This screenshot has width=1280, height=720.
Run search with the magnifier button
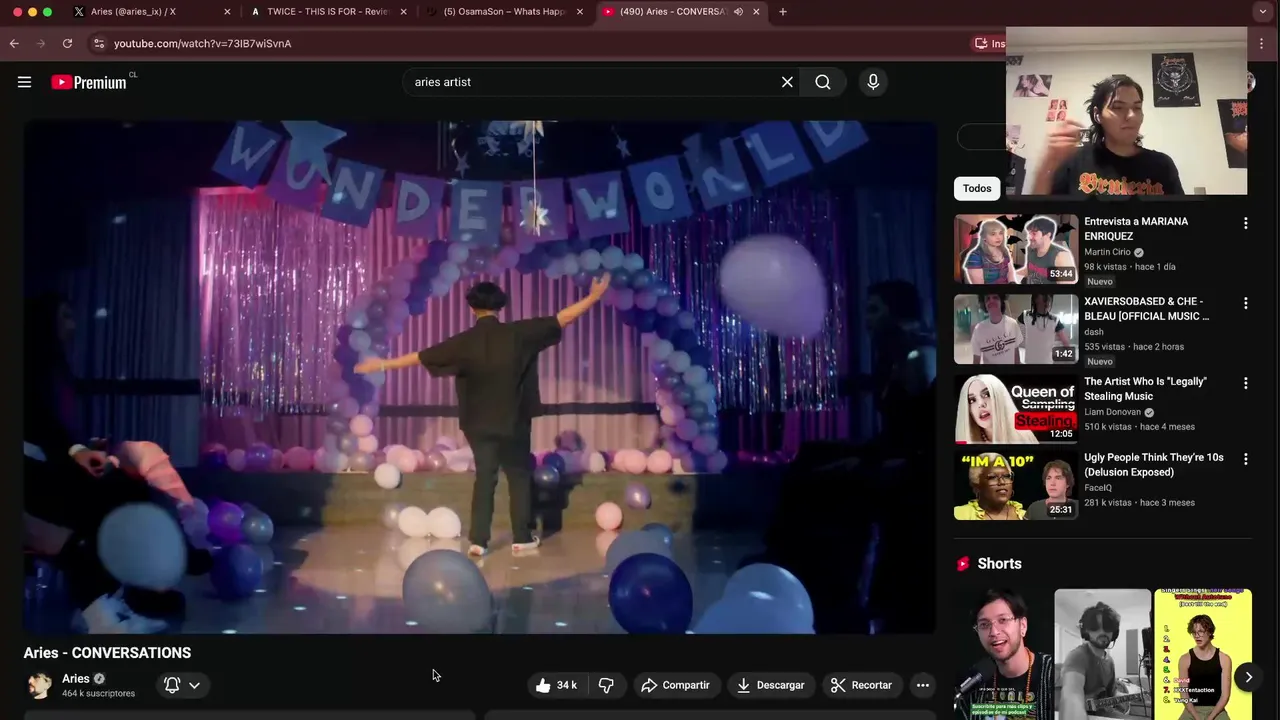coord(823,82)
